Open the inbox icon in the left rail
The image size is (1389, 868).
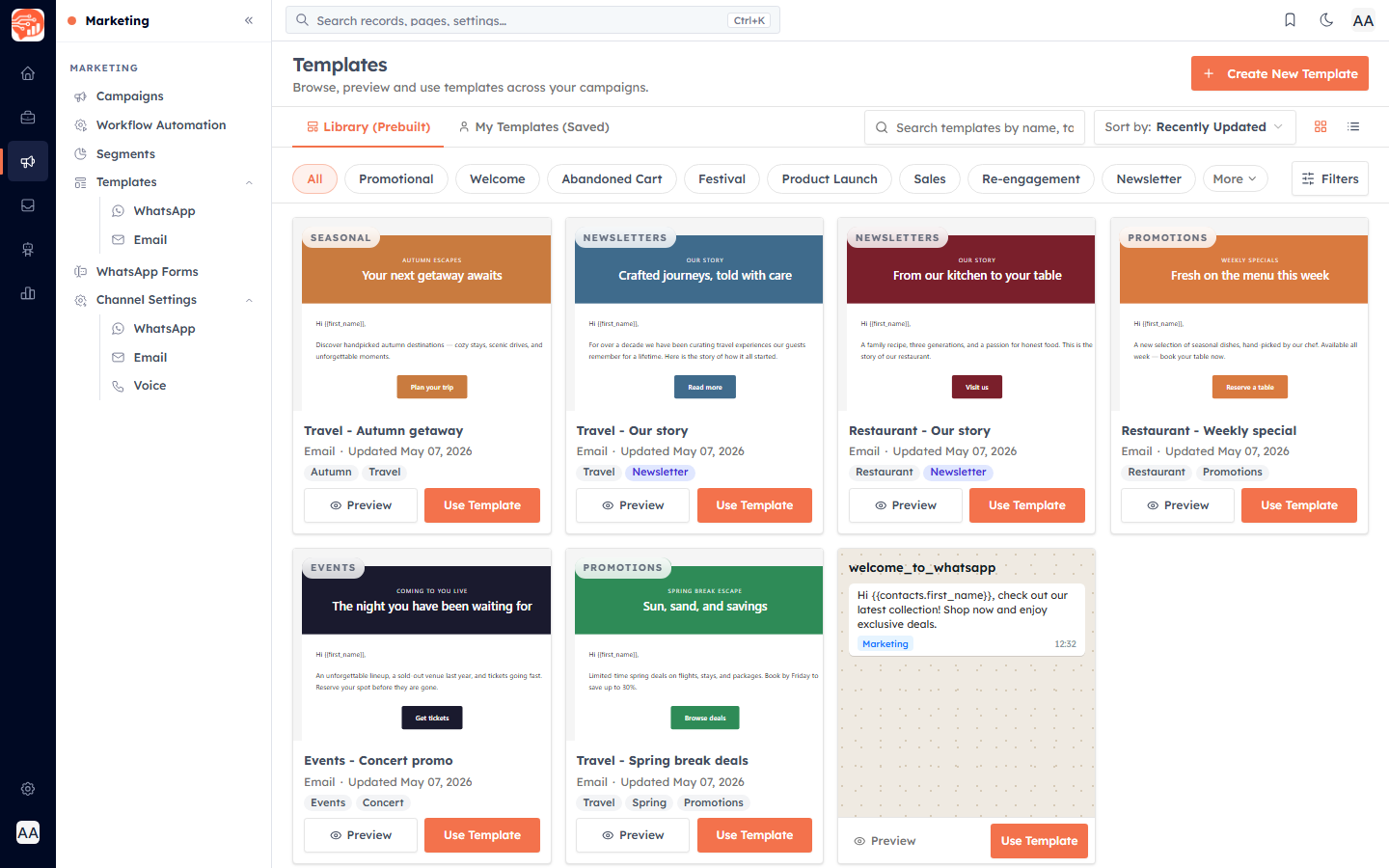(x=28, y=205)
